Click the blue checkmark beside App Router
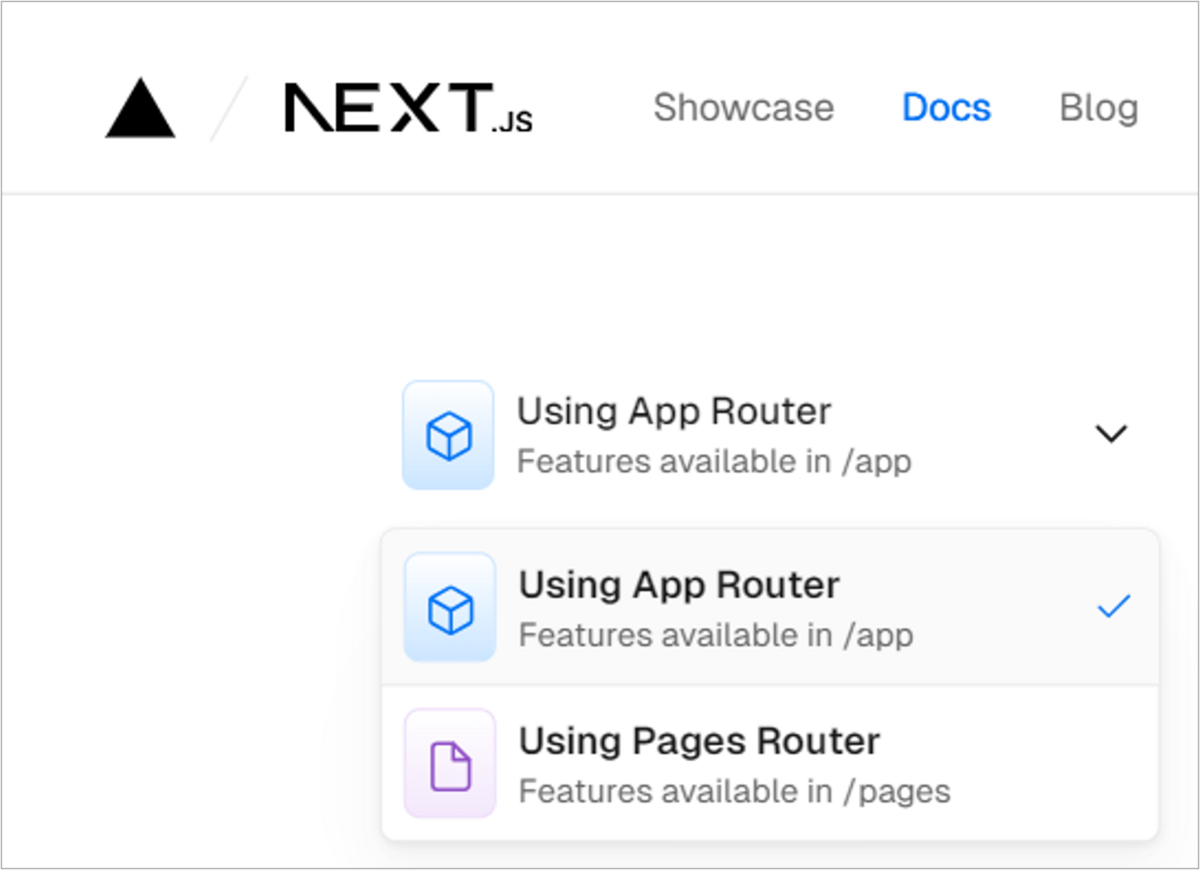 pyautogui.click(x=1113, y=607)
